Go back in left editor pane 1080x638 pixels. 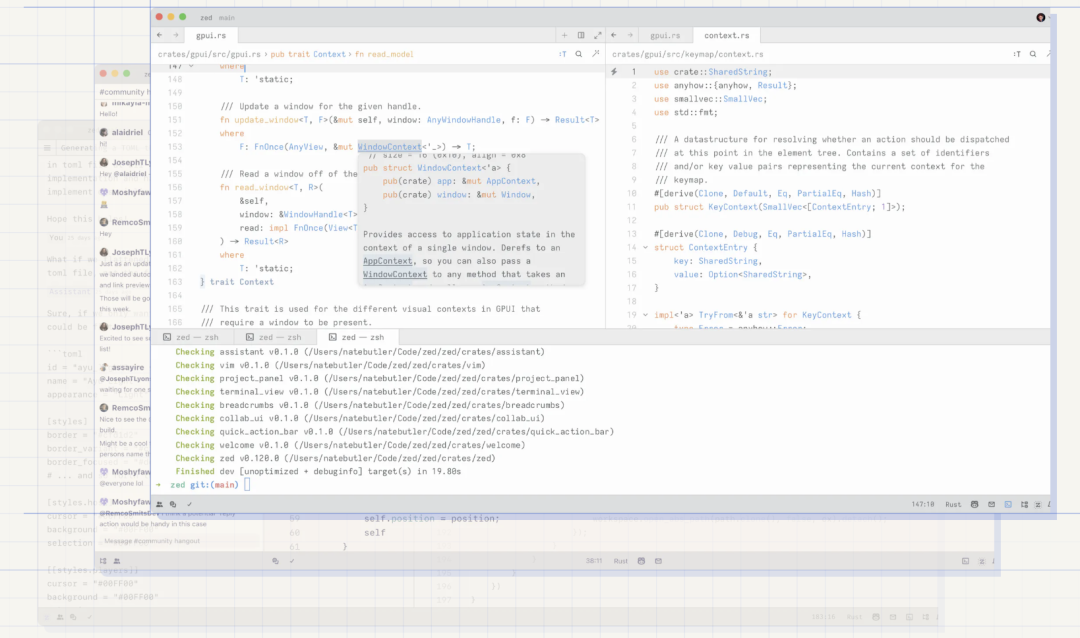160,35
